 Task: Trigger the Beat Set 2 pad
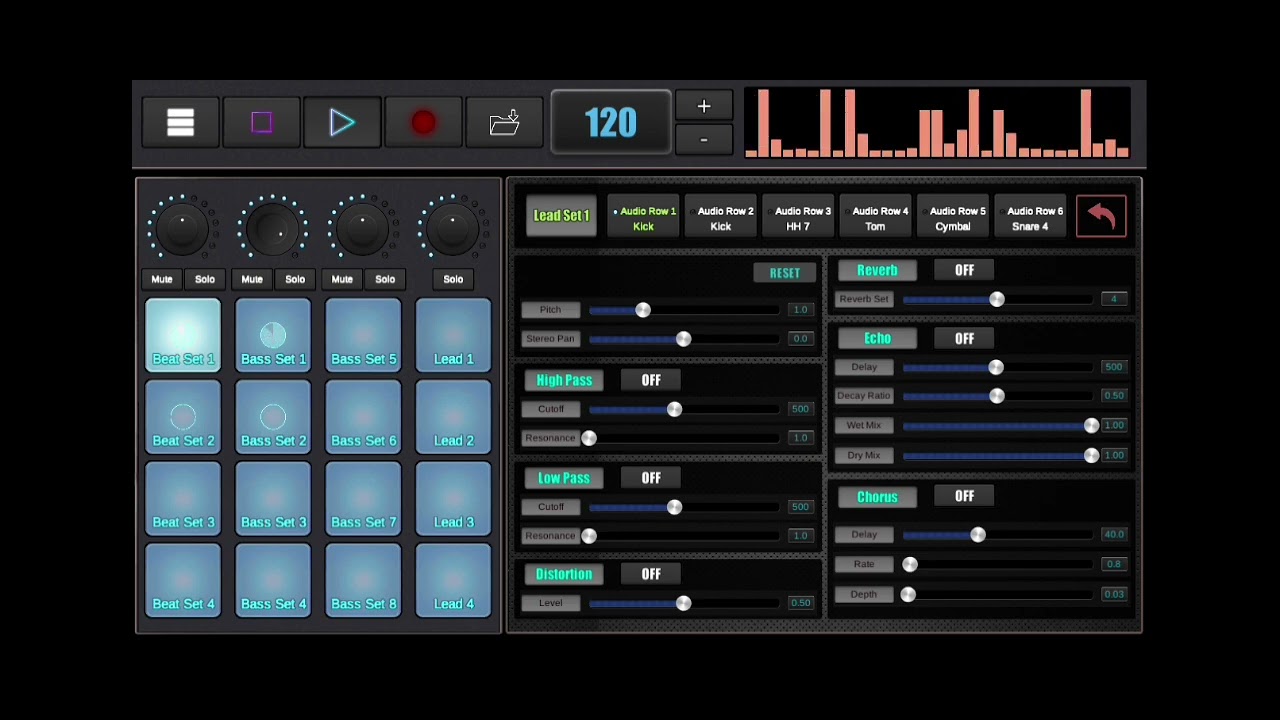tap(183, 417)
